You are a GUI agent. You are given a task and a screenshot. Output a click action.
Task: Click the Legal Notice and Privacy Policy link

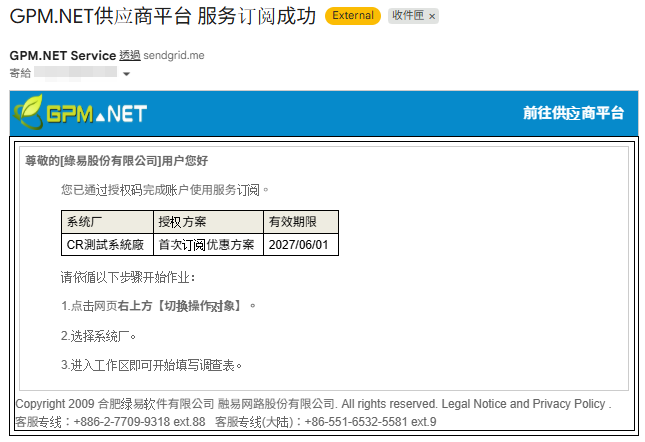coord(523,404)
